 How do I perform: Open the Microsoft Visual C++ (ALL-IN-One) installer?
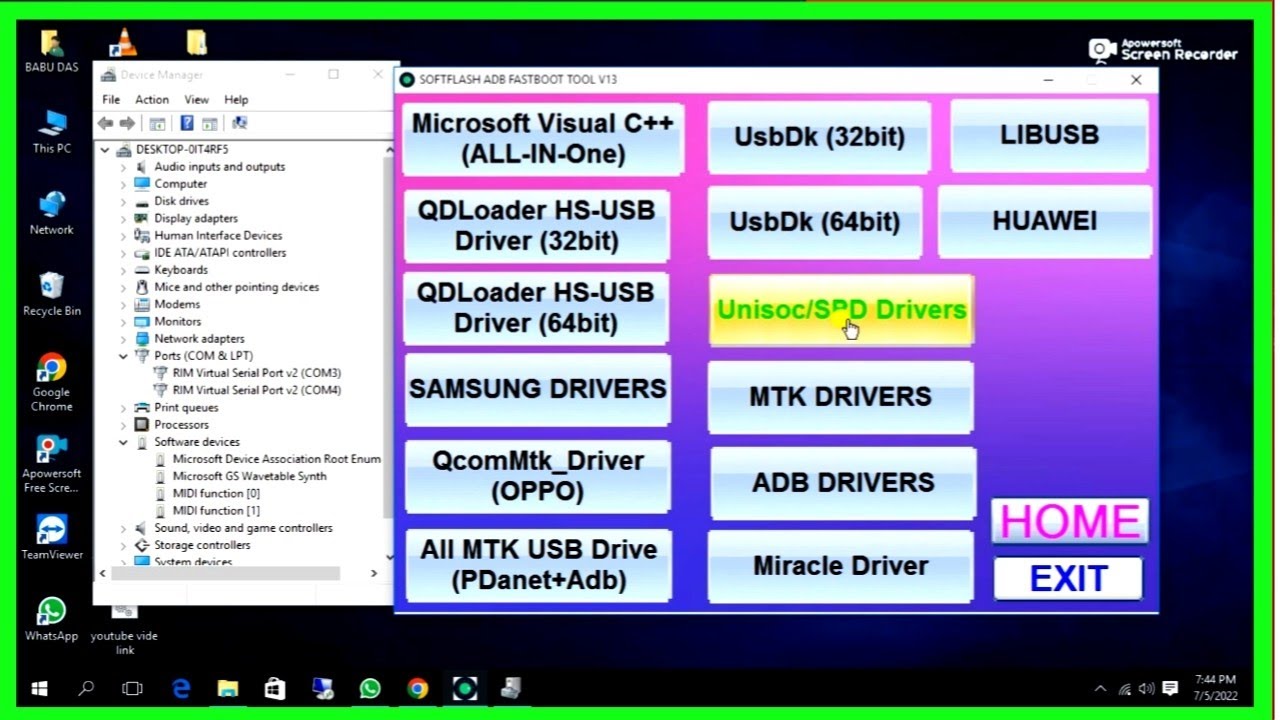pos(543,139)
